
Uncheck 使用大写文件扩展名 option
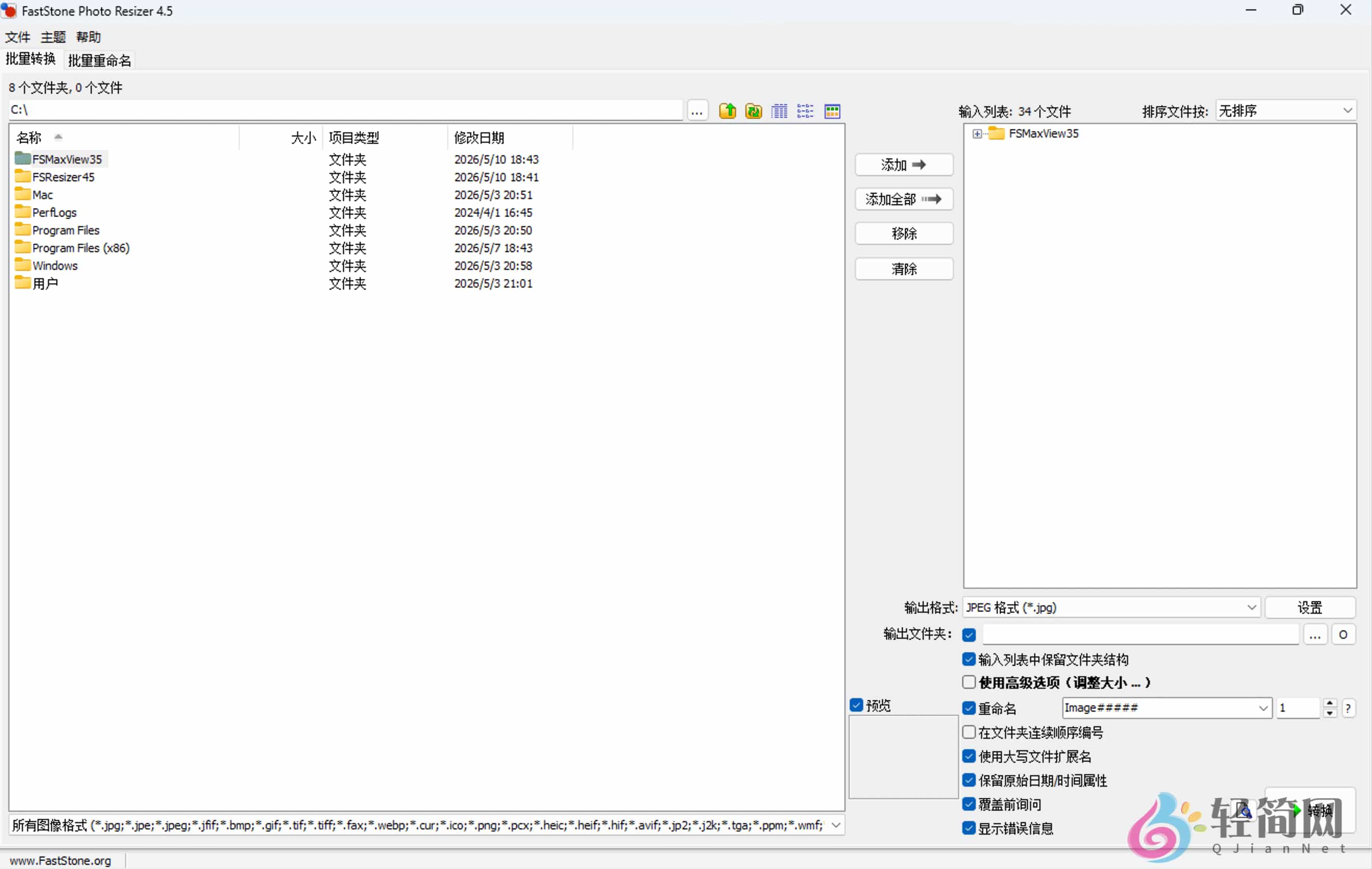click(969, 756)
